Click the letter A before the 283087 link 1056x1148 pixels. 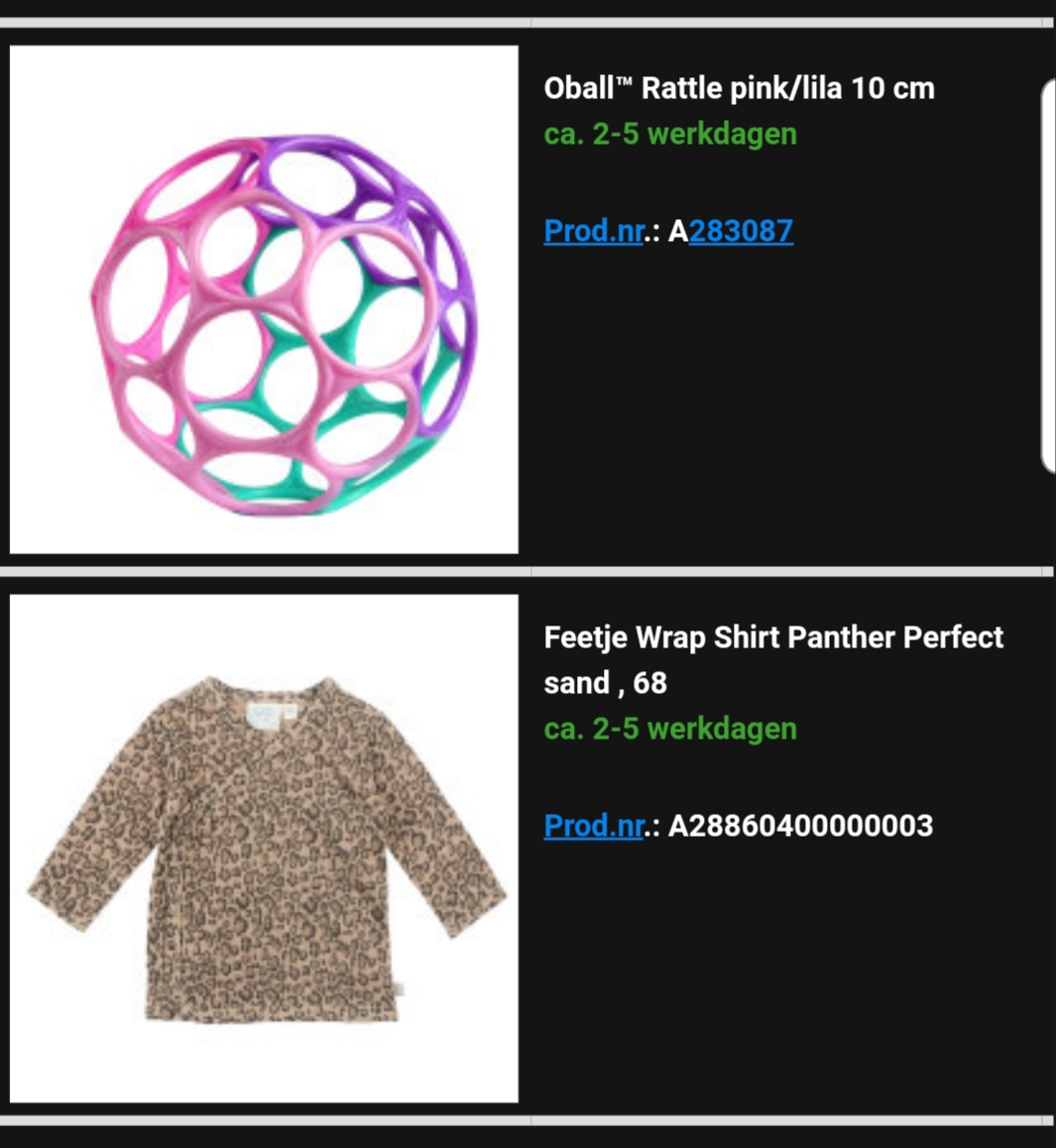click(x=678, y=231)
